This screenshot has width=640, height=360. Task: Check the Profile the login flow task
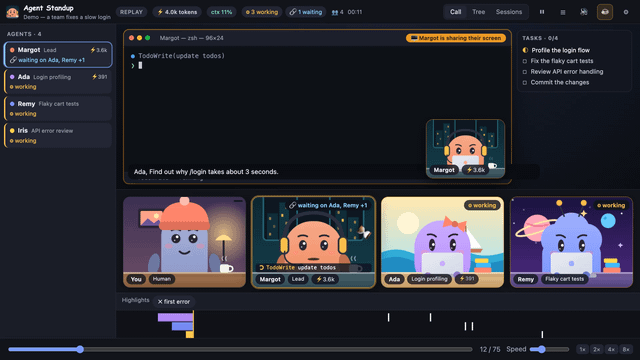coord(556,50)
